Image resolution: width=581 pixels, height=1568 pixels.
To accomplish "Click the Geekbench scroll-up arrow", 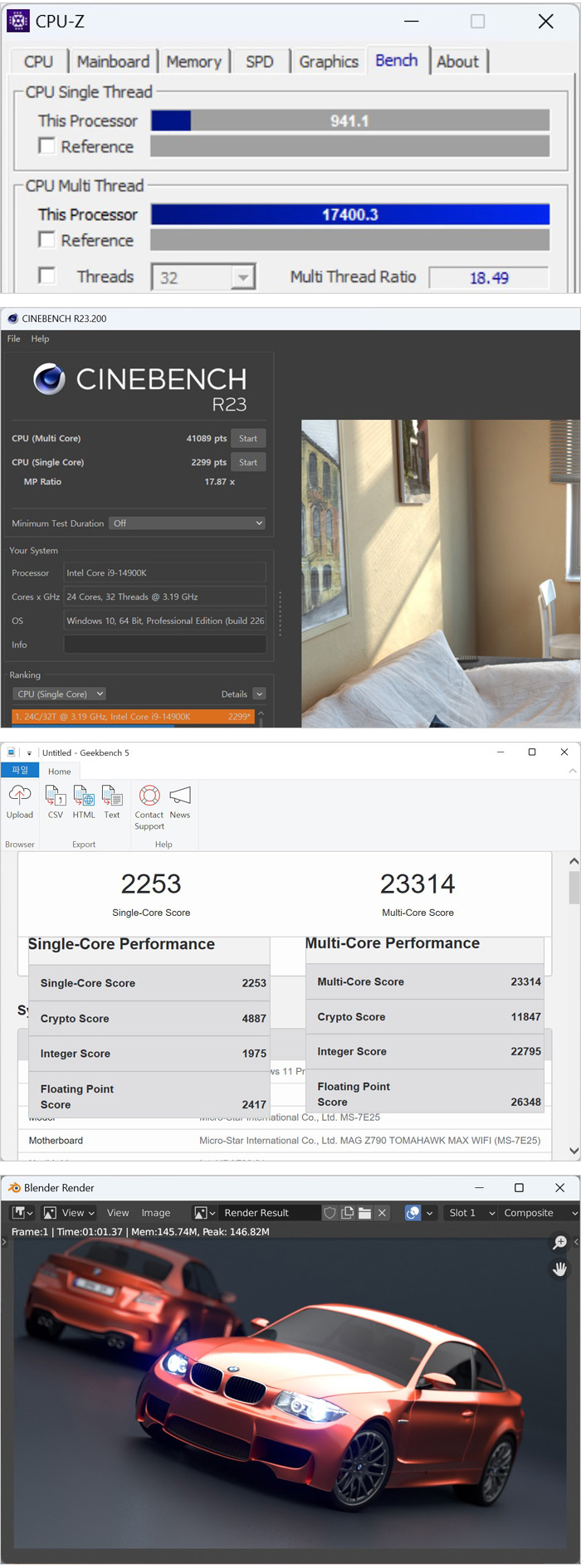I will pyautogui.click(x=574, y=861).
